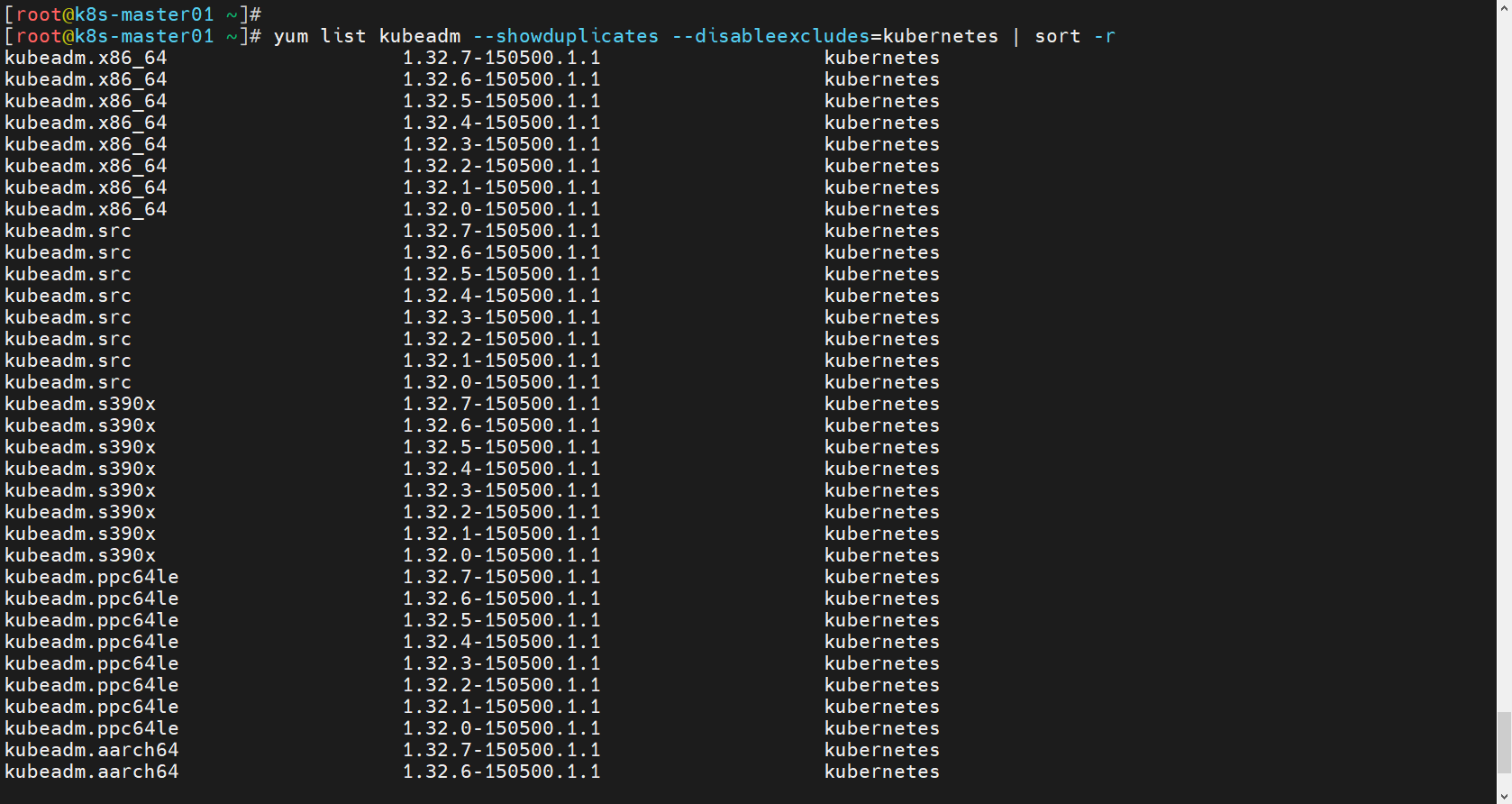Screen dimensions: 1512x804
Task: Click kubernetes repo for kubeadm.s390x 1.32.5
Action: click(882, 447)
